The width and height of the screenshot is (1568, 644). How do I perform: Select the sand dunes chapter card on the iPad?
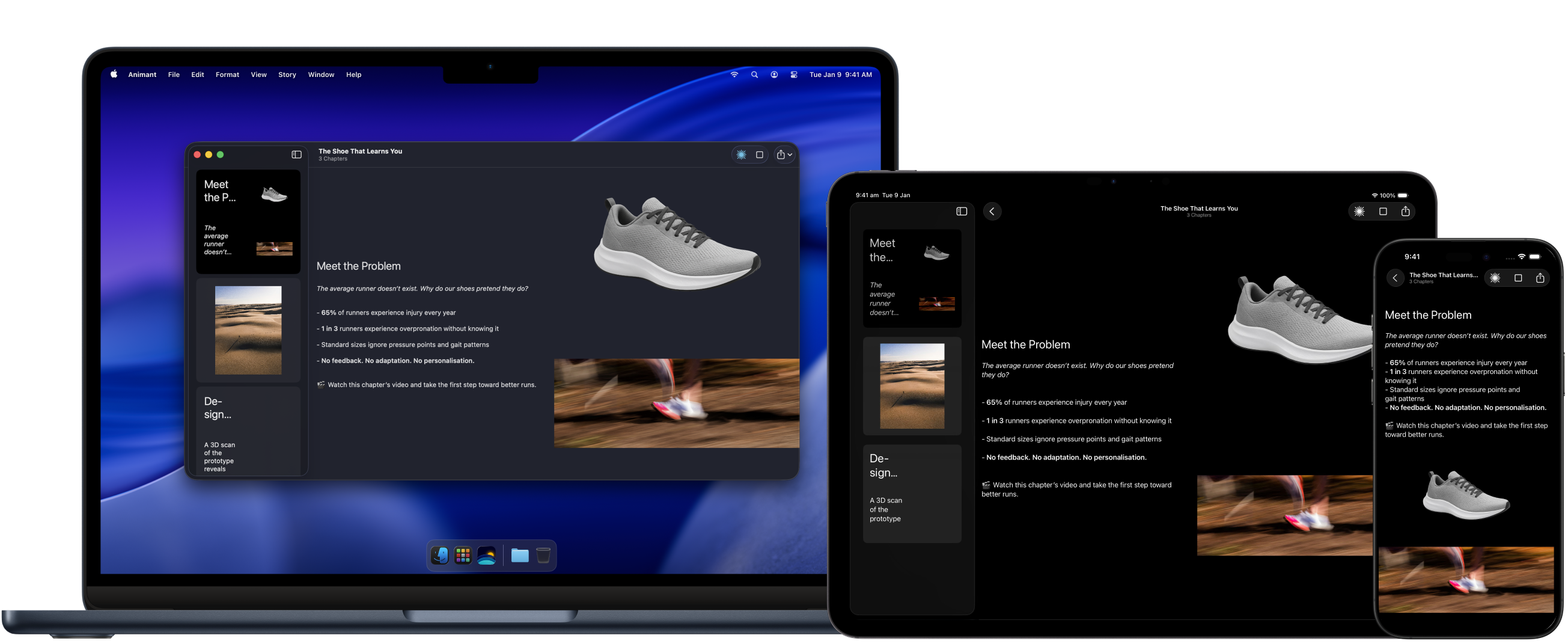(912, 386)
